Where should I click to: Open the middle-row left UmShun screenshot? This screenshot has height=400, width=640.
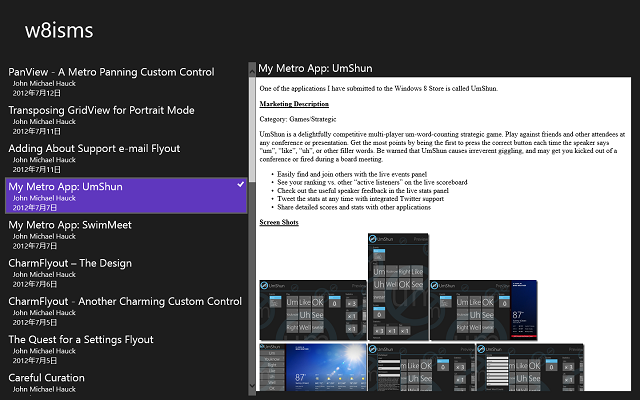coord(313,310)
